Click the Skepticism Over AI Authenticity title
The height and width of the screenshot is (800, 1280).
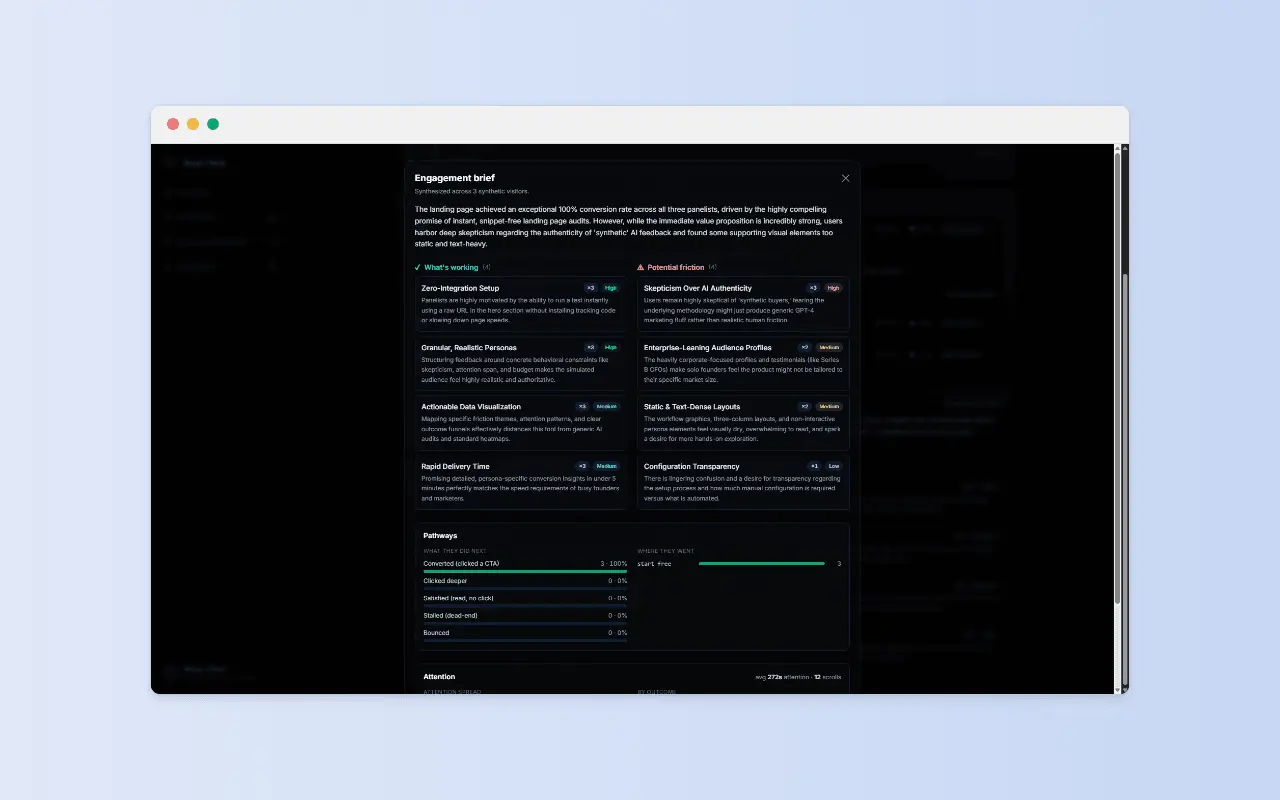click(x=698, y=288)
